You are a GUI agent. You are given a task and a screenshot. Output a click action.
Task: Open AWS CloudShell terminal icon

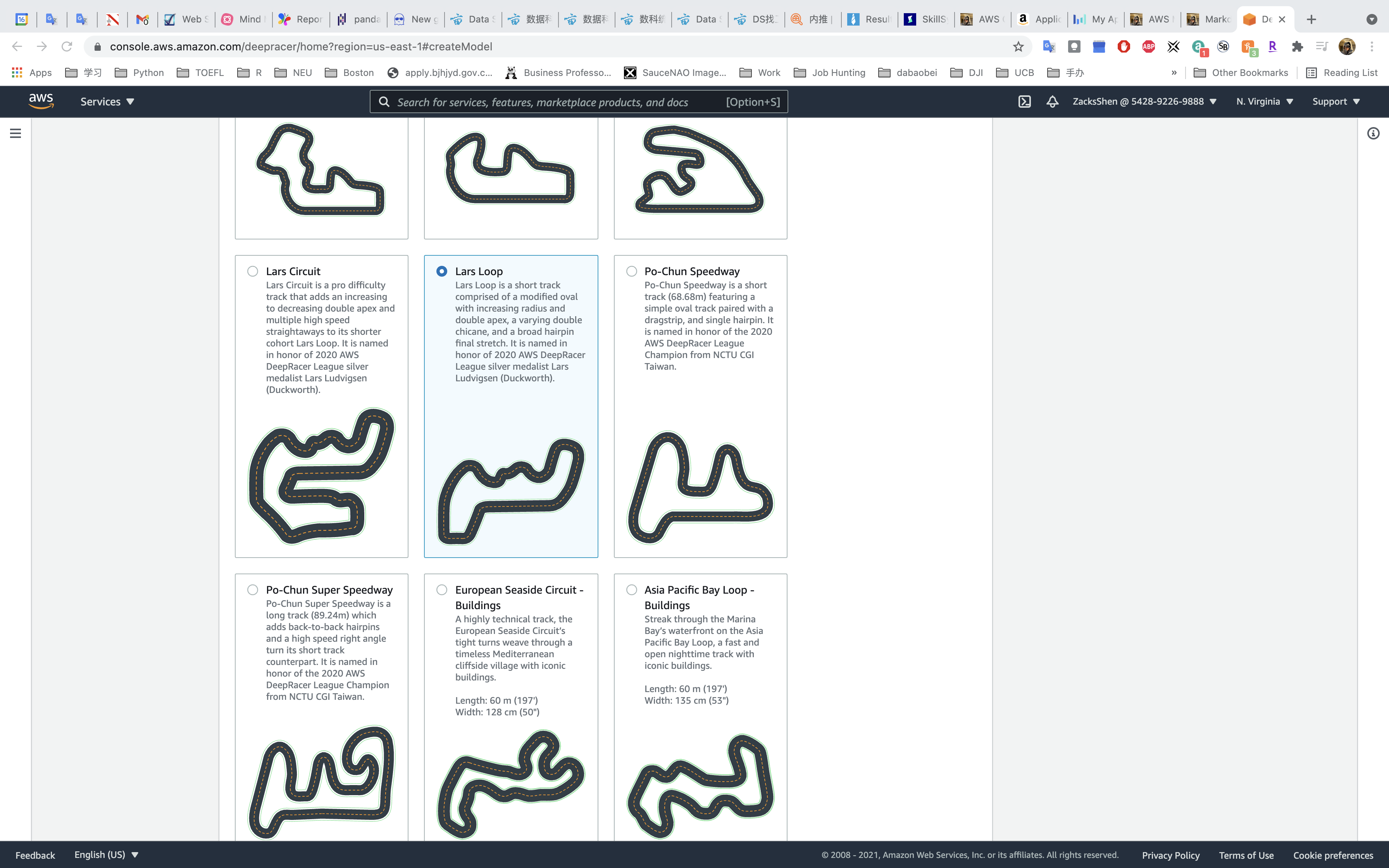[1025, 102]
